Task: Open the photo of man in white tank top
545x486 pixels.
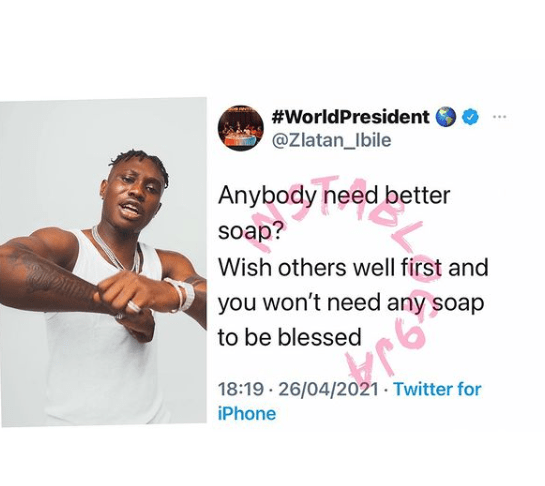Action: (x=104, y=262)
